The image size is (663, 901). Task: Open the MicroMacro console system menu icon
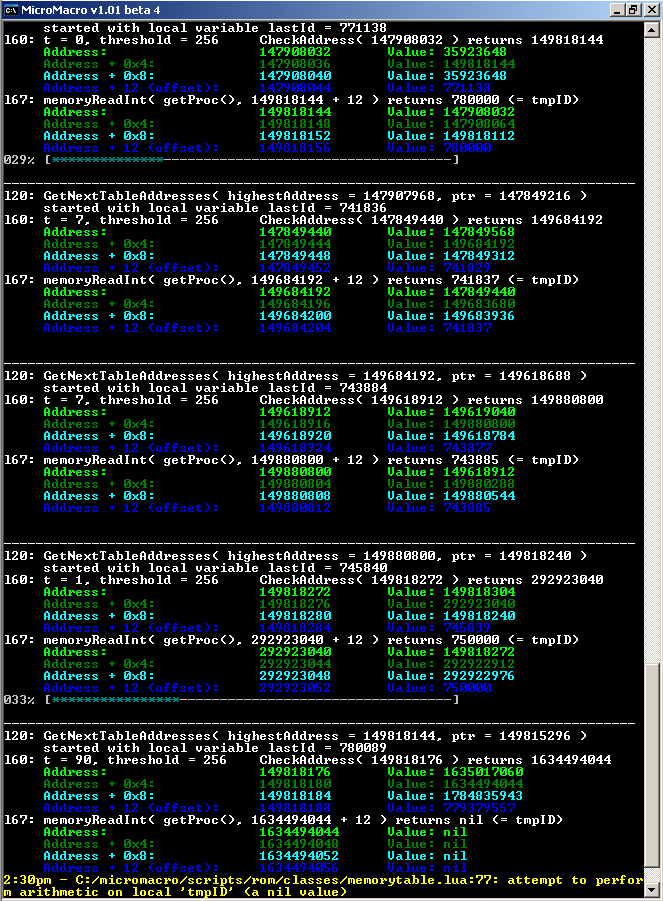(x=11, y=10)
